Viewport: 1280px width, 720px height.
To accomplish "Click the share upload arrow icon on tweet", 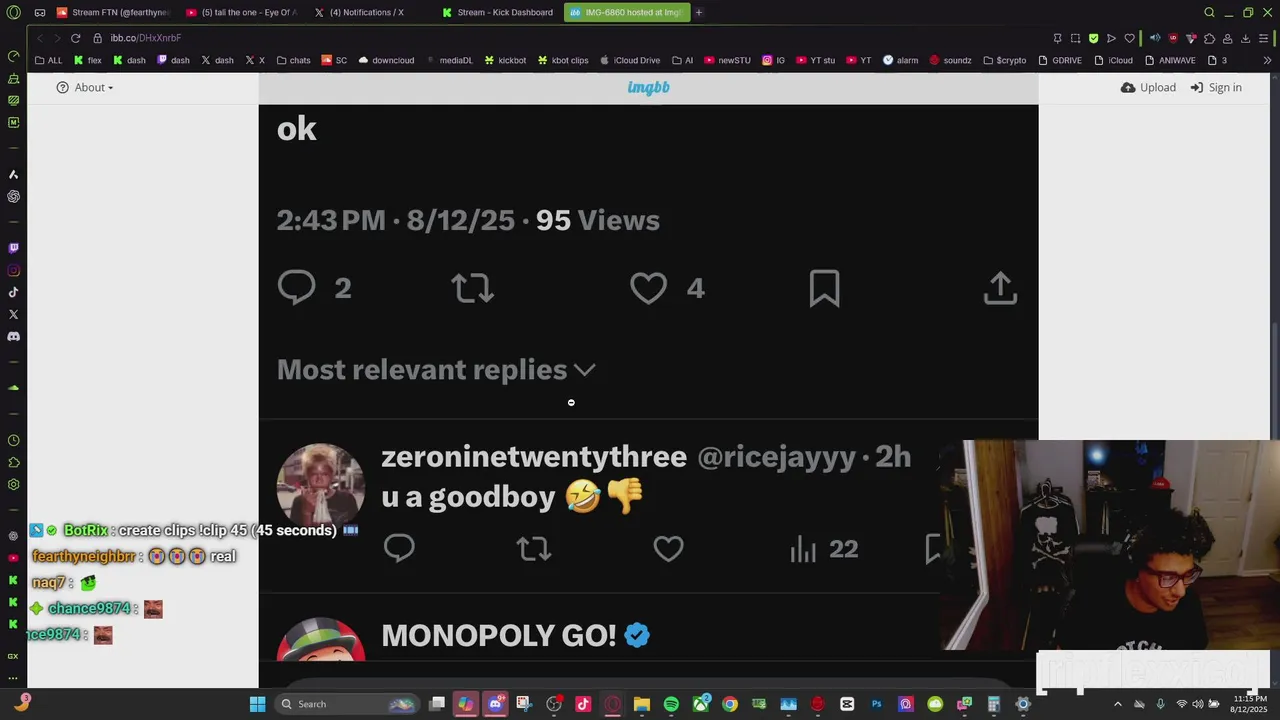I will pyautogui.click(x=1000, y=288).
